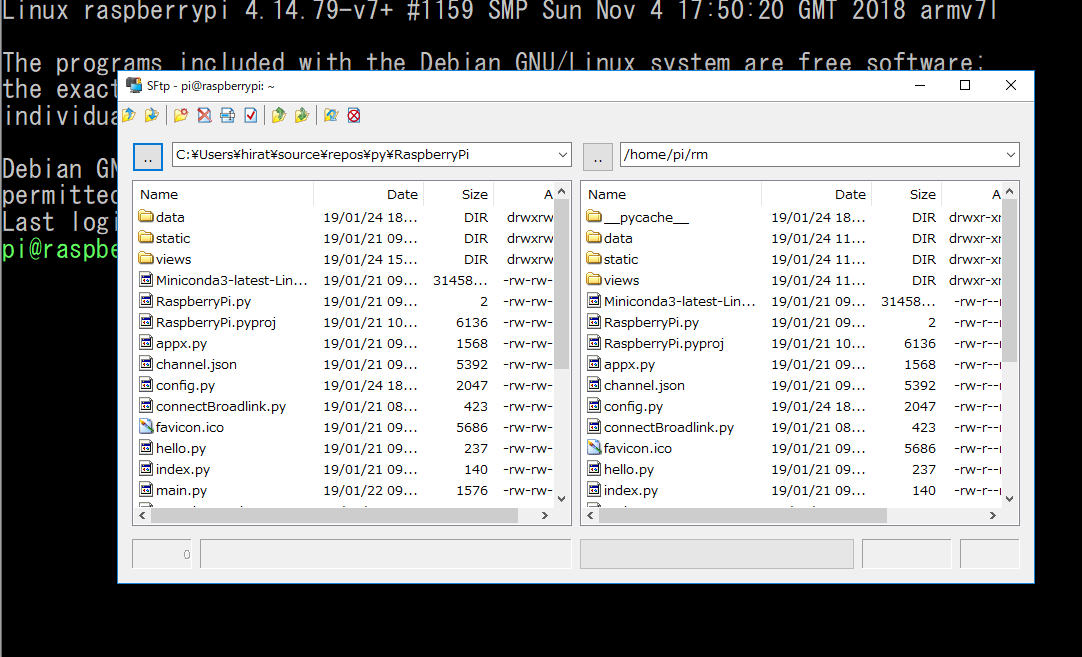Click the main.py file icon in the local pane
Viewport: 1082px width, 657px height.
pyautogui.click(x=146, y=490)
